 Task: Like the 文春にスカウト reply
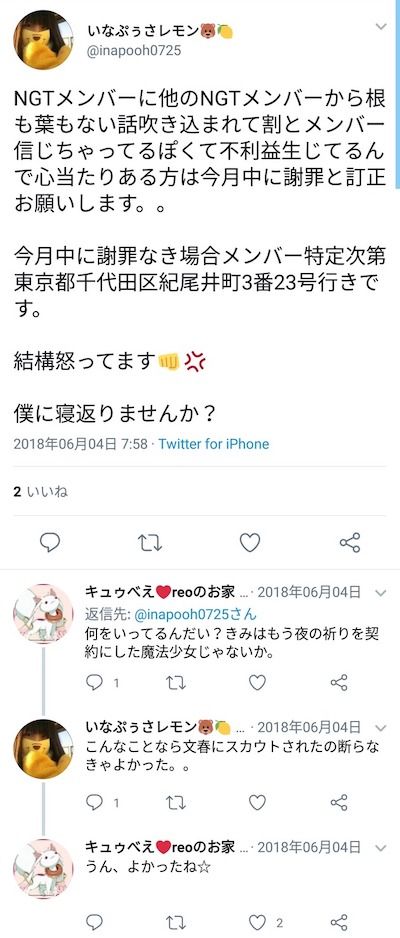257,802
